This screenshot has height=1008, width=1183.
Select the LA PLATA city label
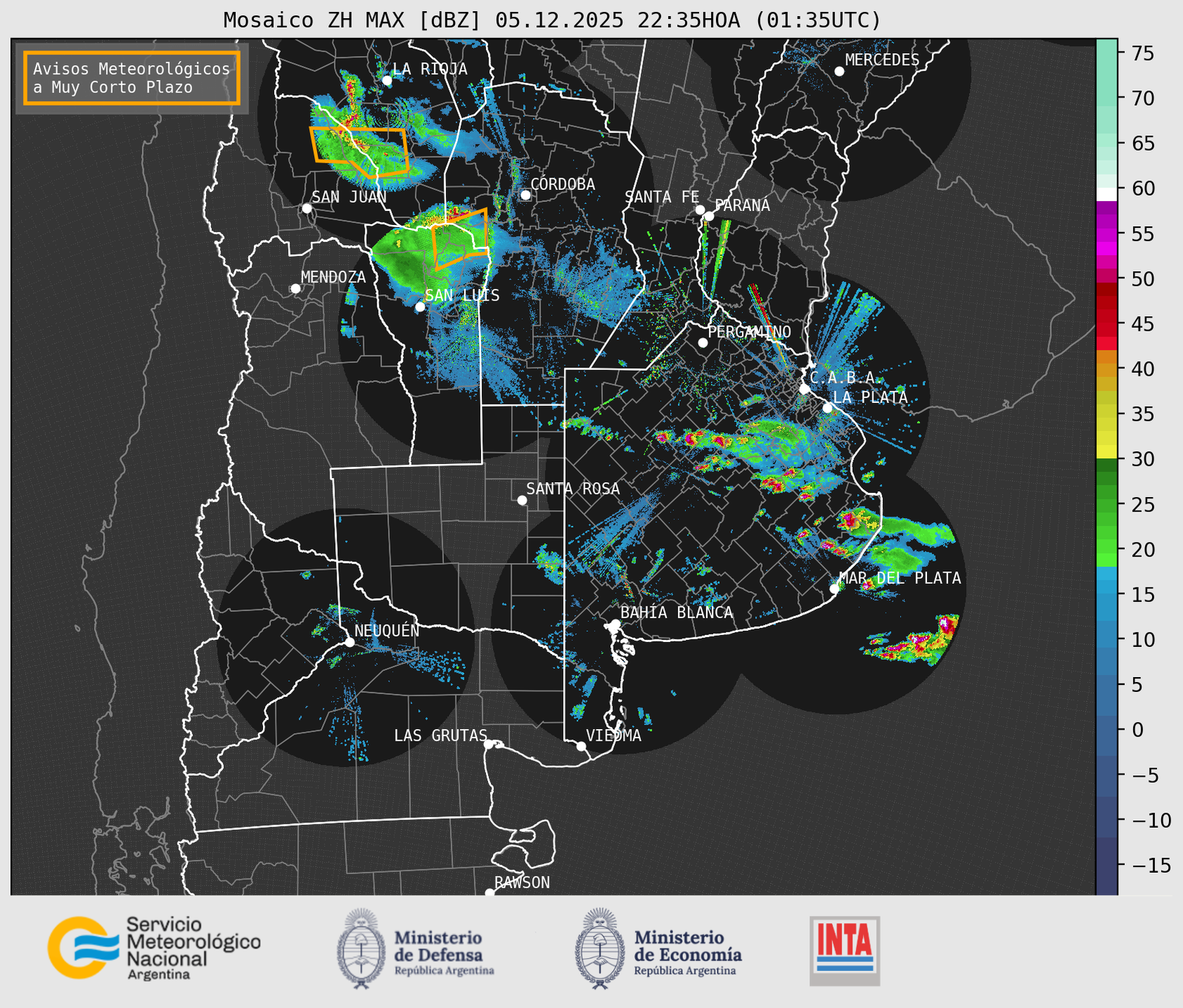click(870, 397)
